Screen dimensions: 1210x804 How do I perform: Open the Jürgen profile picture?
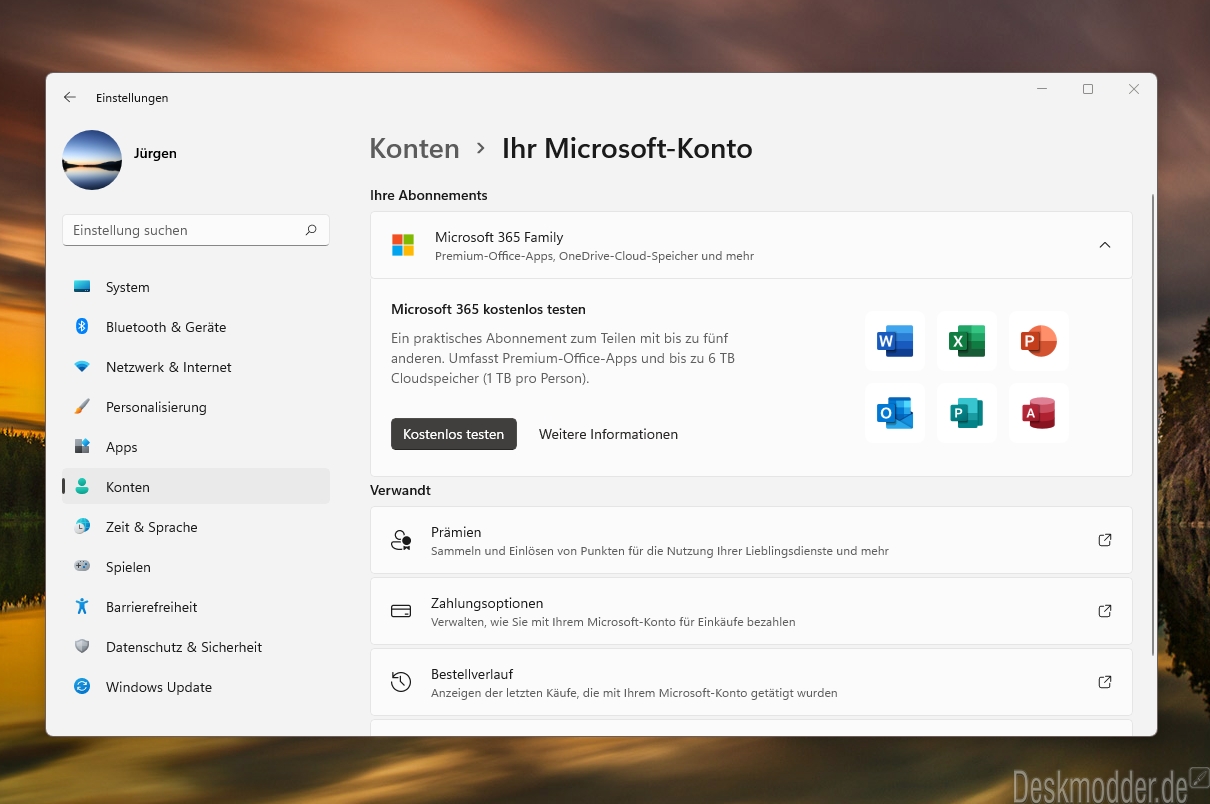point(92,160)
